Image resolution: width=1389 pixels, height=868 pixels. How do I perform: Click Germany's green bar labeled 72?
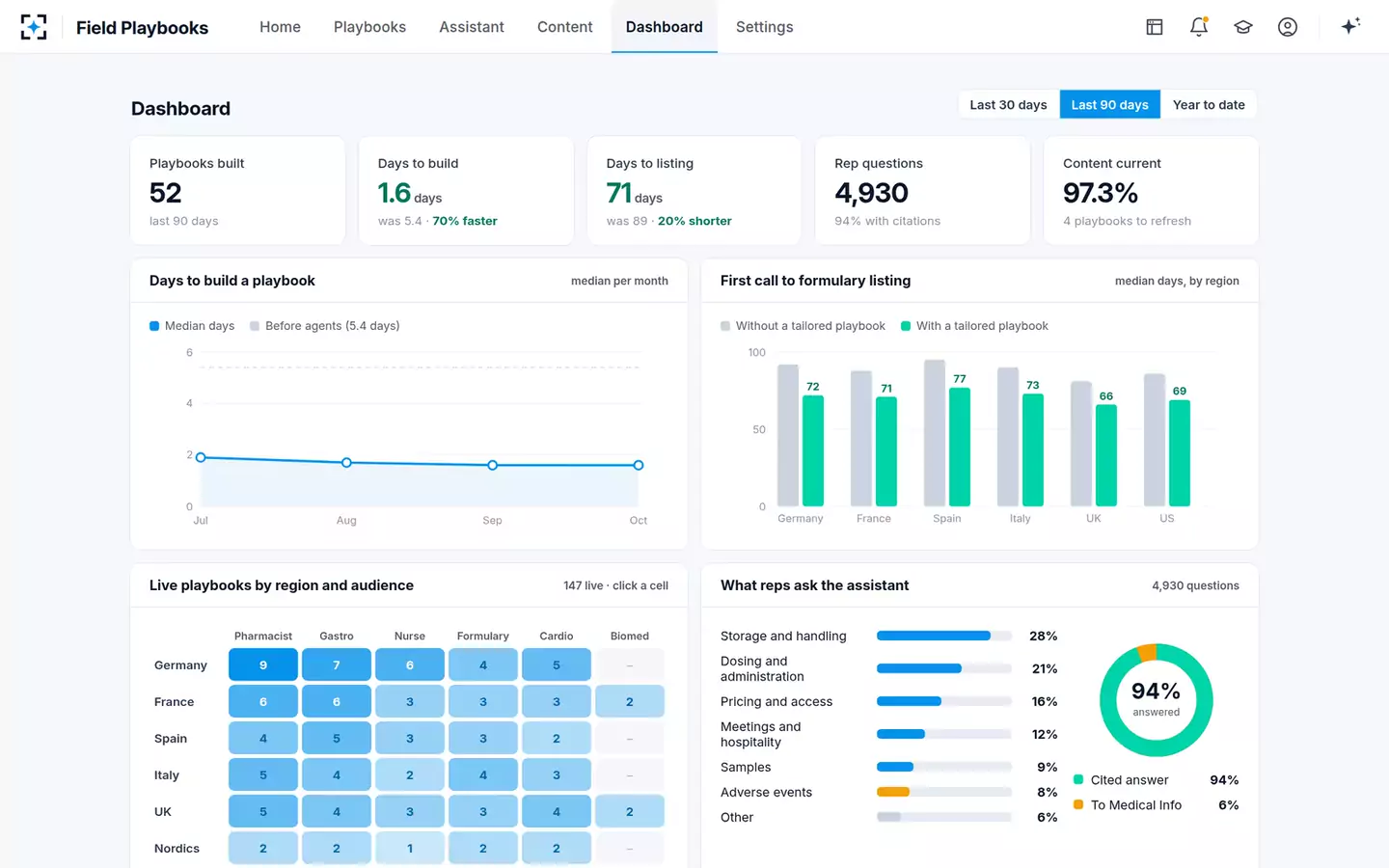pos(813,450)
